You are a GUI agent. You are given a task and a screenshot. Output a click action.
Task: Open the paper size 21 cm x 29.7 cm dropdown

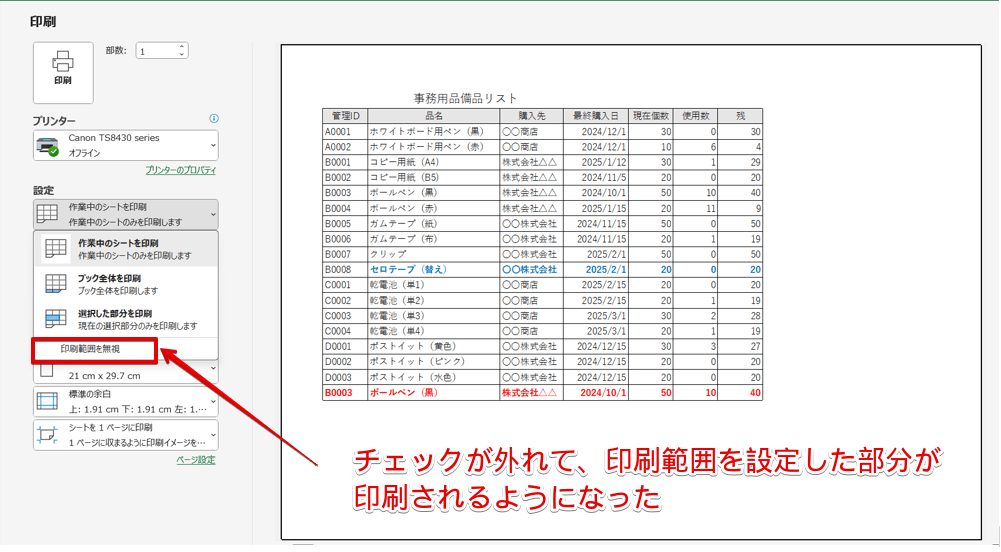coord(126,371)
